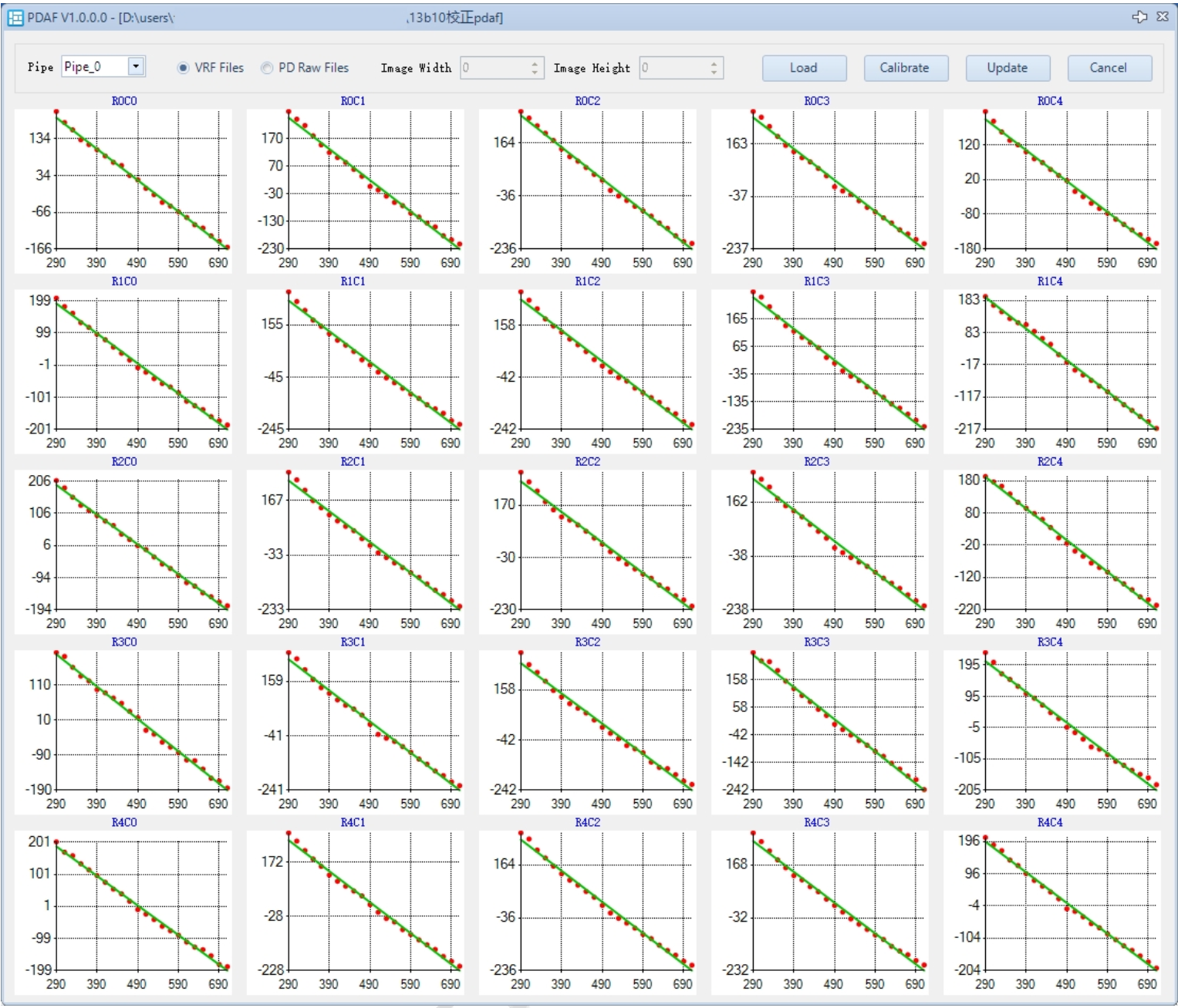Click the PDAF application icon in title bar
The width and height of the screenshot is (1178, 1008).
(x=15, y=18)
